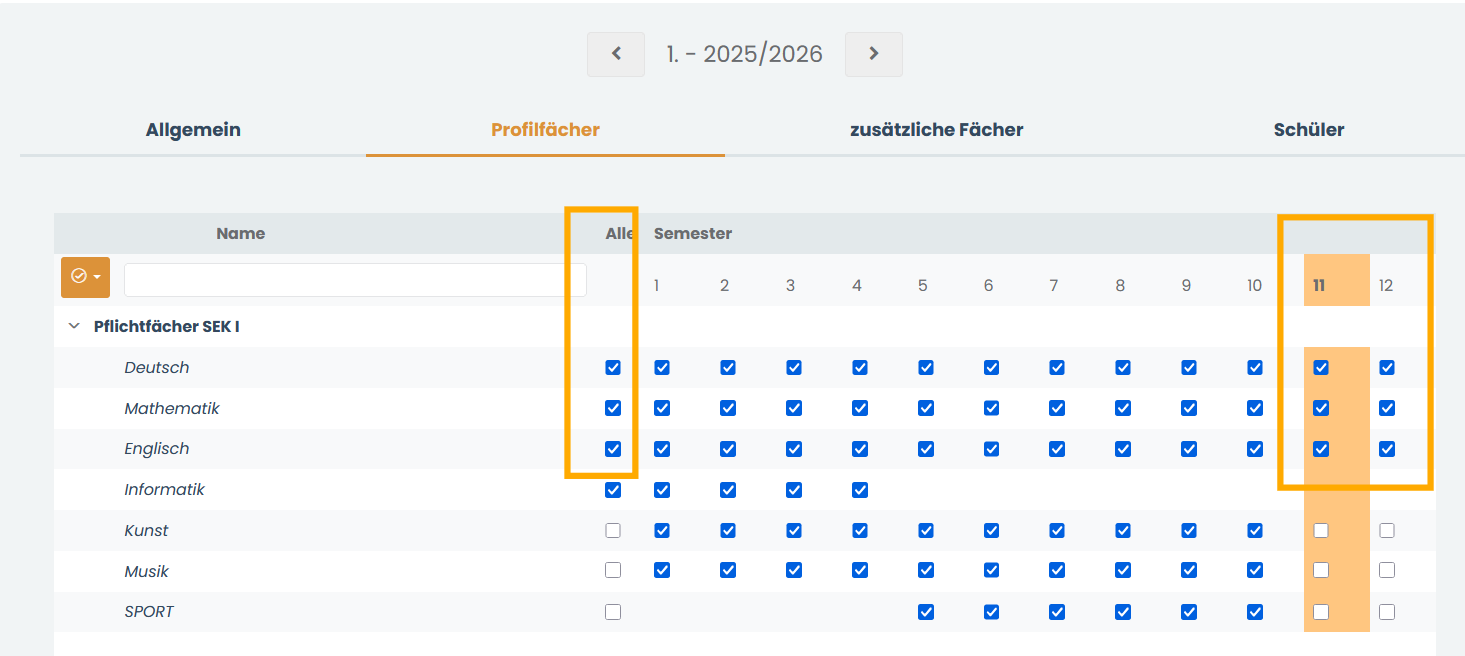The height and width of the screenshot is (656, 1465).
Task: Disable semester 5 for SPORT
Action: point(926,612)
